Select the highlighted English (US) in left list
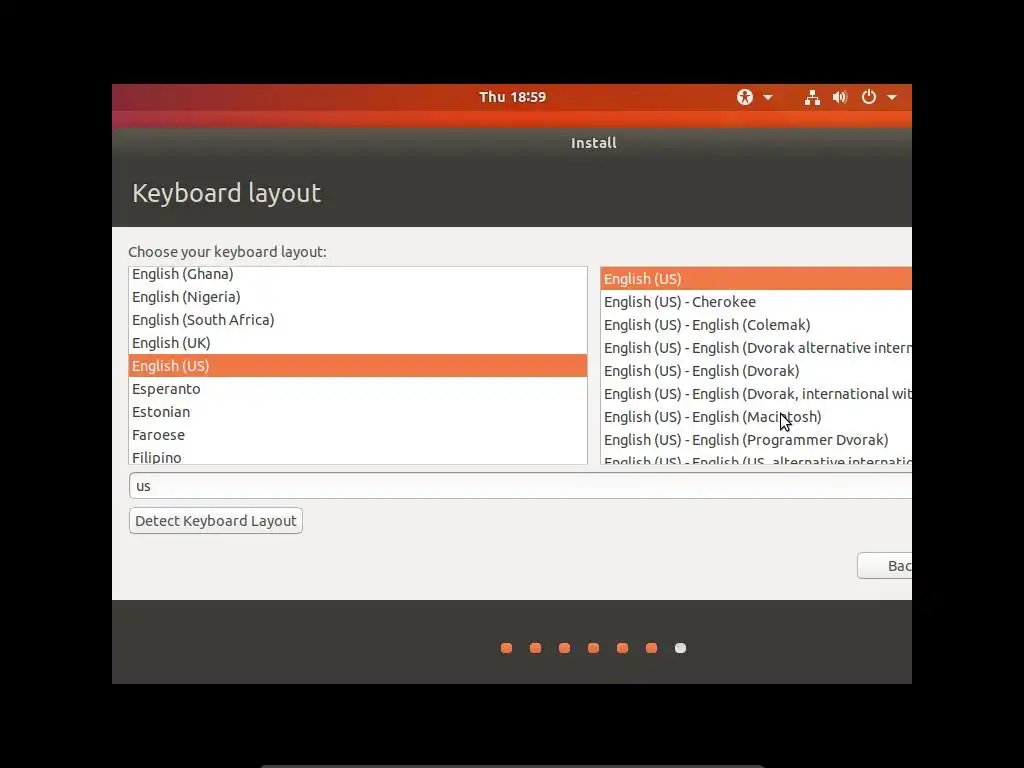This screenshot has height=768, width=1024. 358,366
